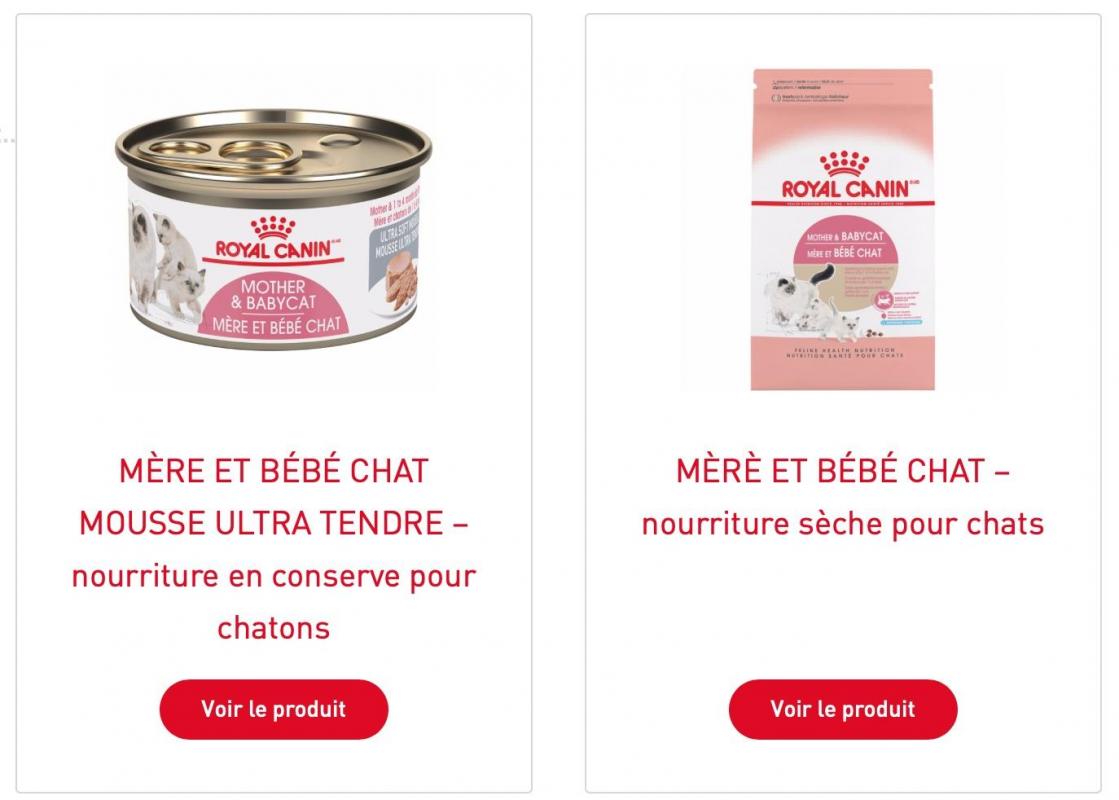This screenshot has width=1119, height=800.
Task: Click the pink Mother & Babycat label on can
Action: tap(275, 306)
